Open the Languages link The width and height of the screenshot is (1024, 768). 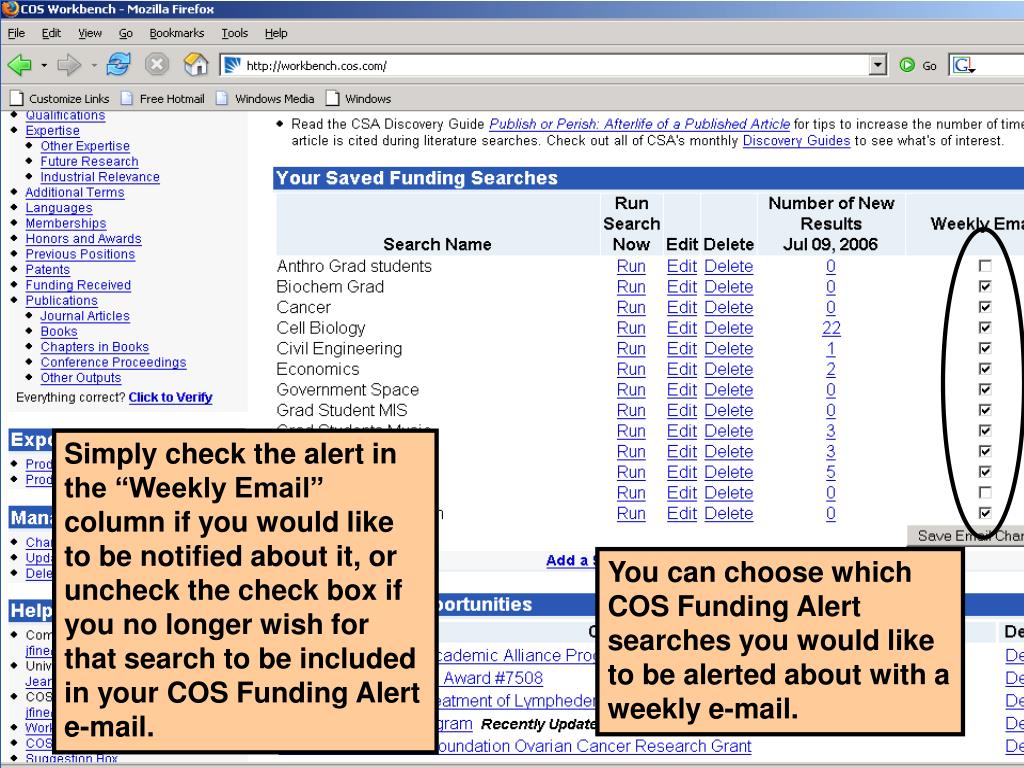59,208
